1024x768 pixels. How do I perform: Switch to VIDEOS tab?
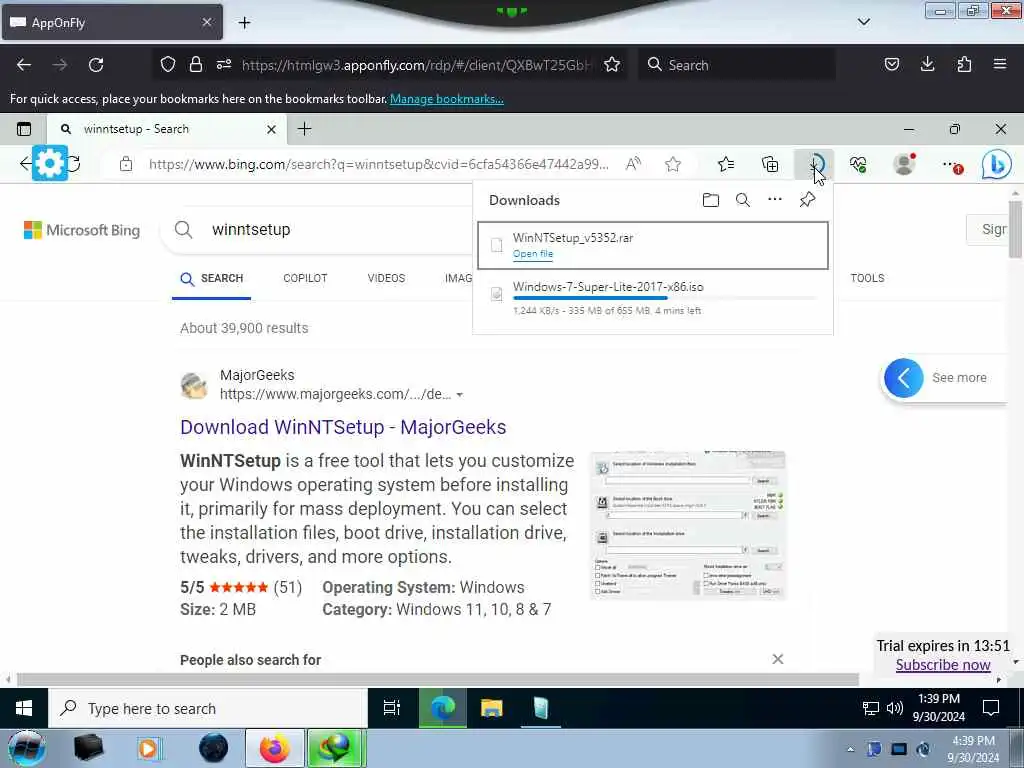386,278
